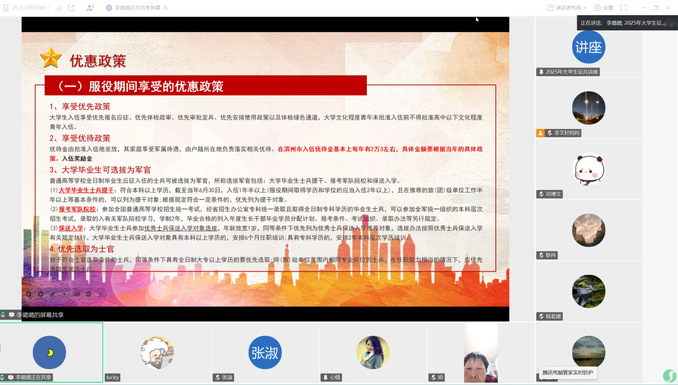This screenshot has height=385, width=678.
Task: Click the muted mic icon on 张淑's tag
Action: (x=217, y=378)
